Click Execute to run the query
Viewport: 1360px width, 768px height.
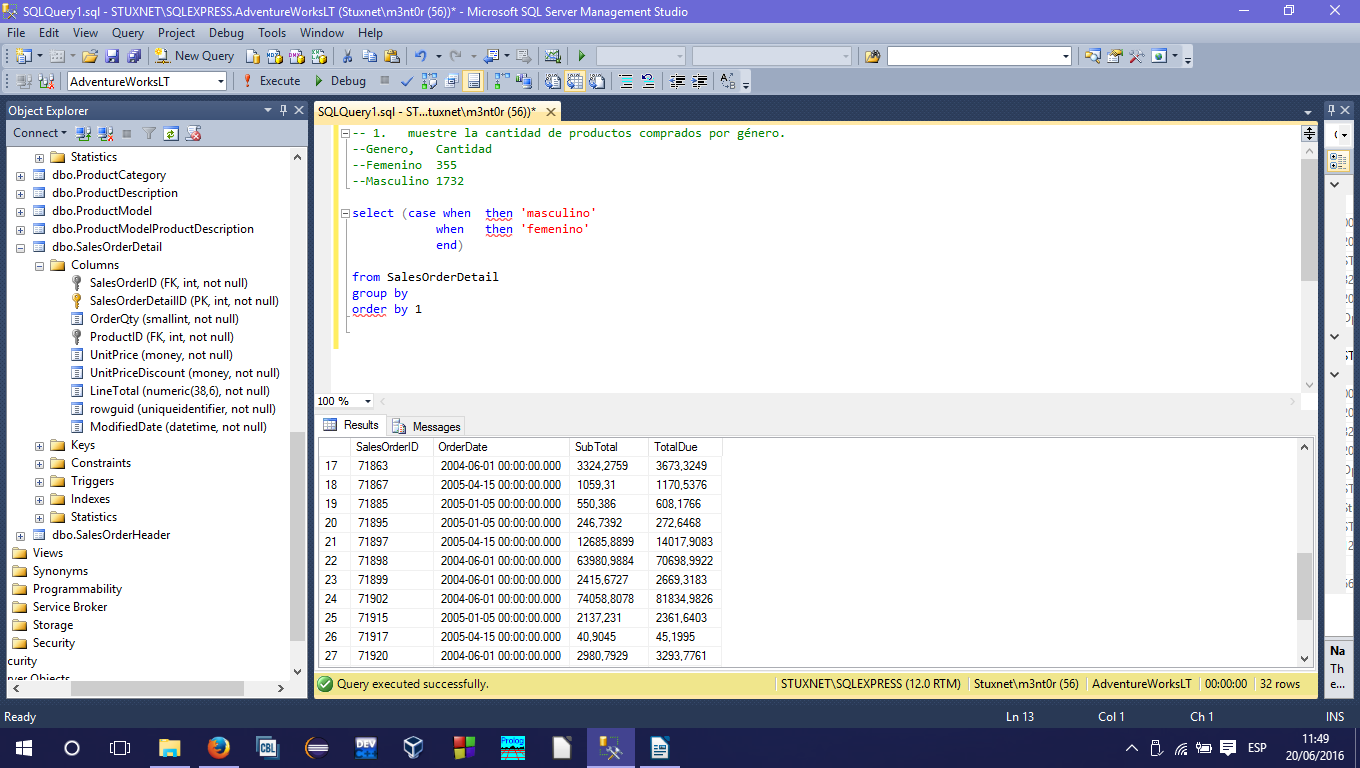click(271, 81)
